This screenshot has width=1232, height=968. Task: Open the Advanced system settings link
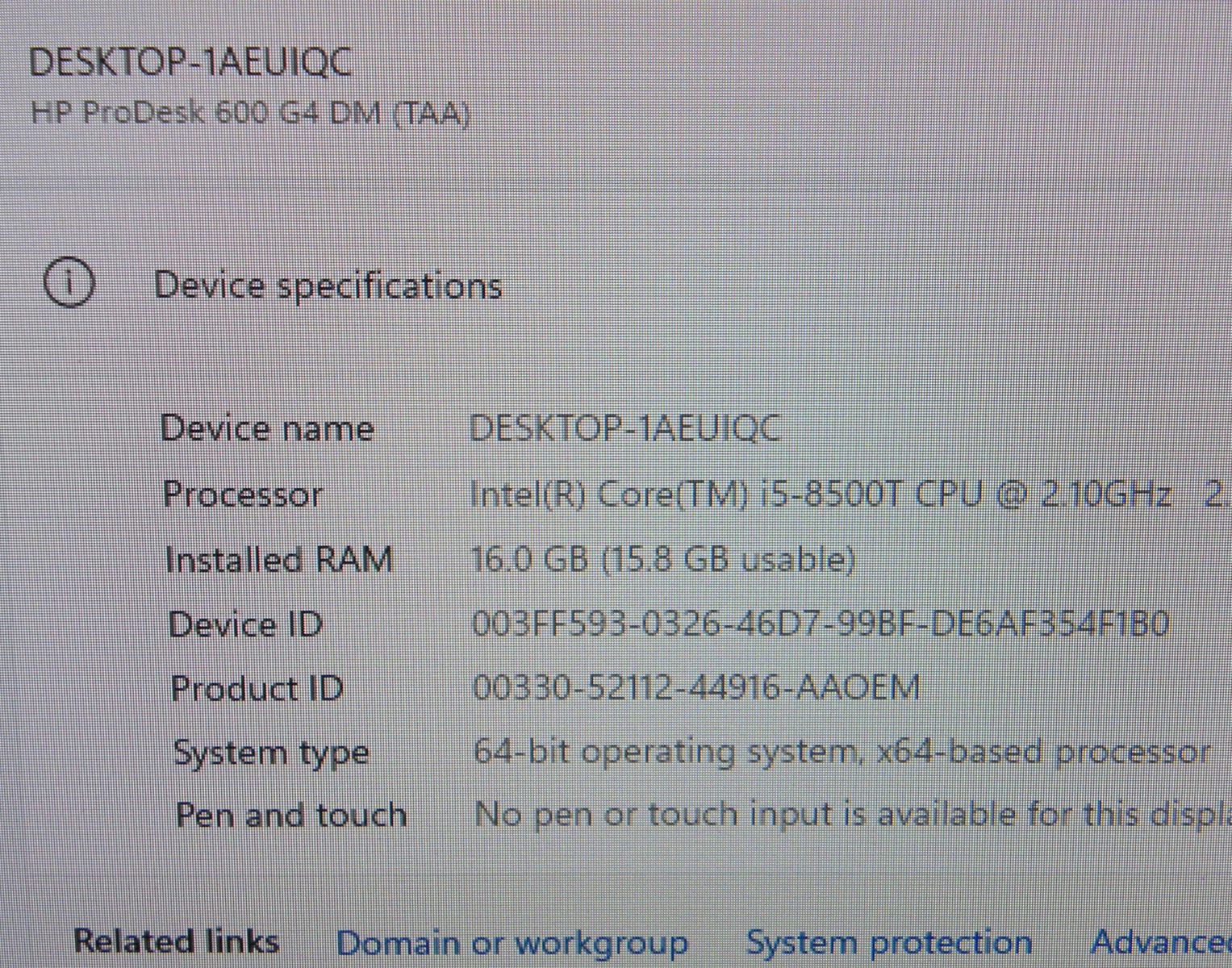coord(1160,941)
